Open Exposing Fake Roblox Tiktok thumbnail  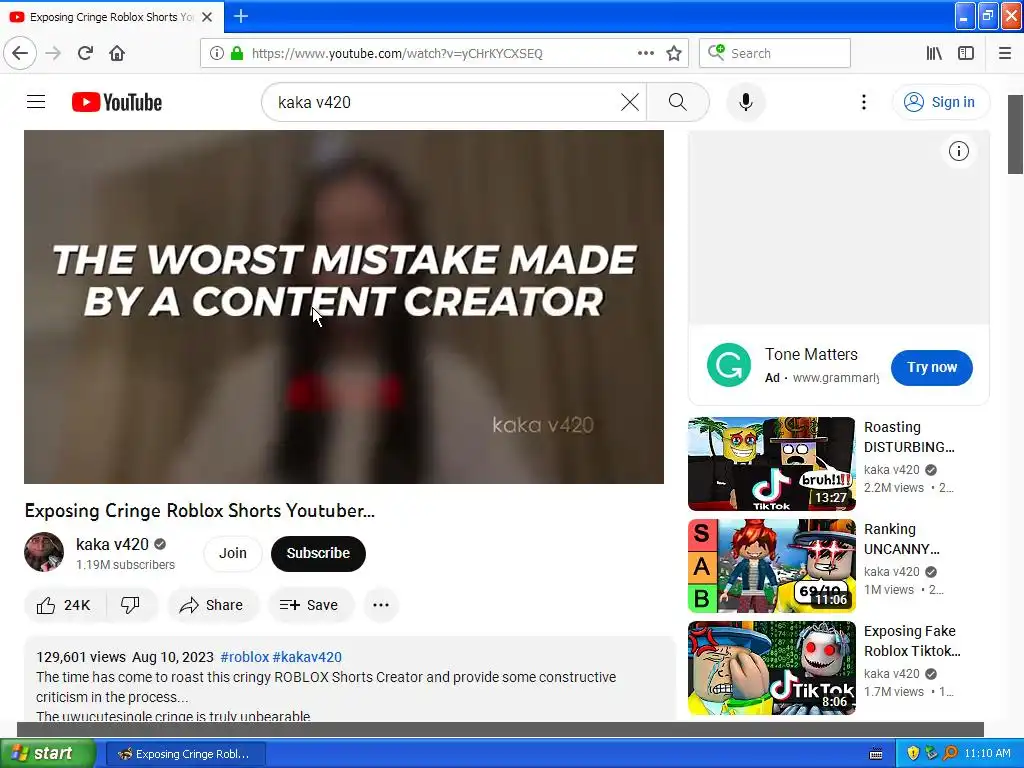[x=771, y=667]
